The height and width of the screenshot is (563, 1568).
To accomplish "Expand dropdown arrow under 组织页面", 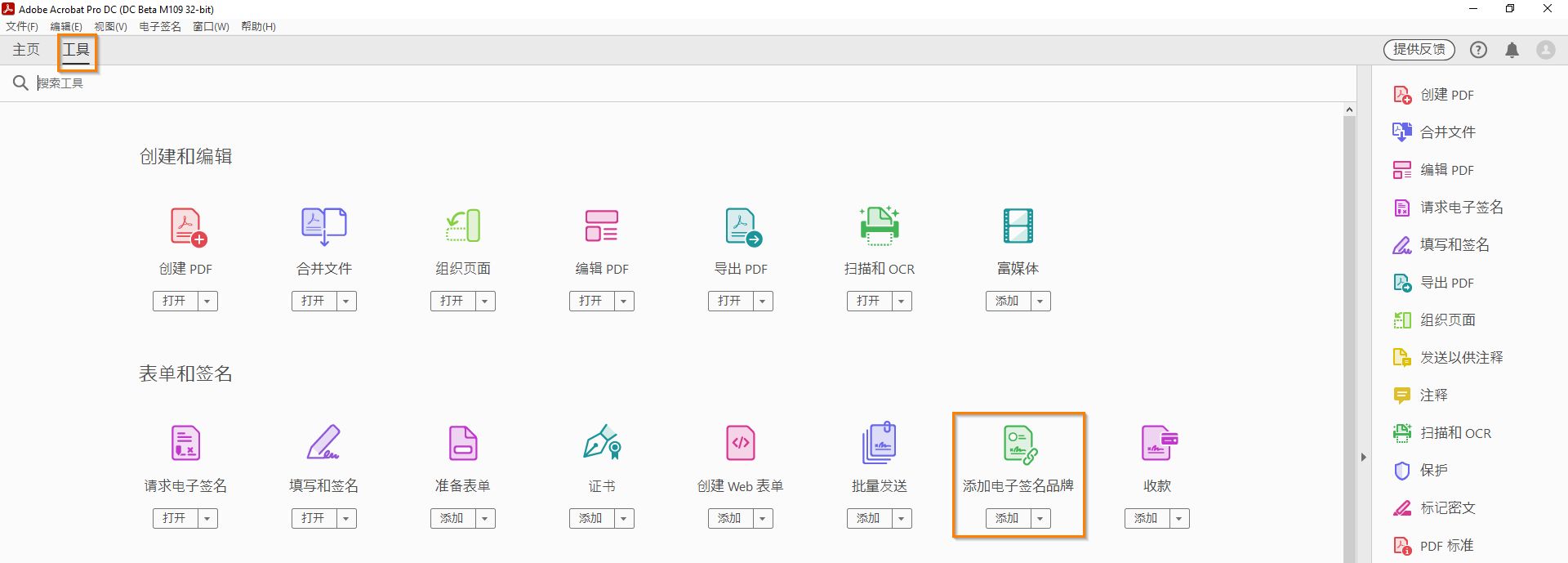I will [x=485, y=302].
